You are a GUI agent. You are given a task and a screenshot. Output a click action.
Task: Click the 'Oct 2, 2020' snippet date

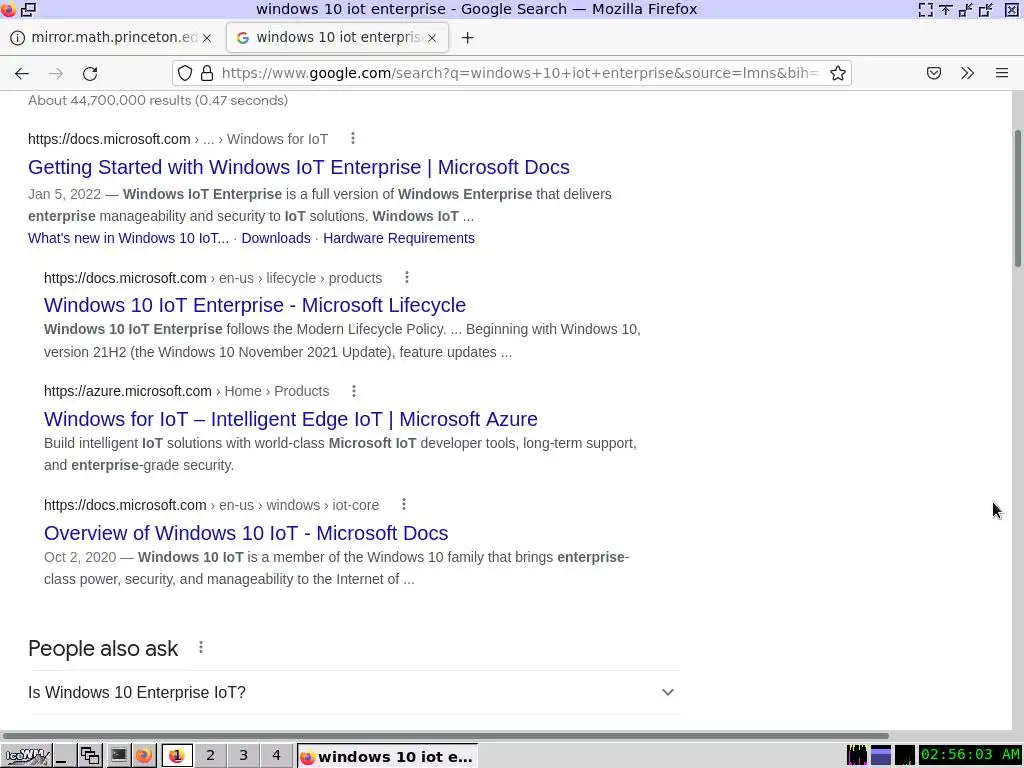tap(80, 557)
